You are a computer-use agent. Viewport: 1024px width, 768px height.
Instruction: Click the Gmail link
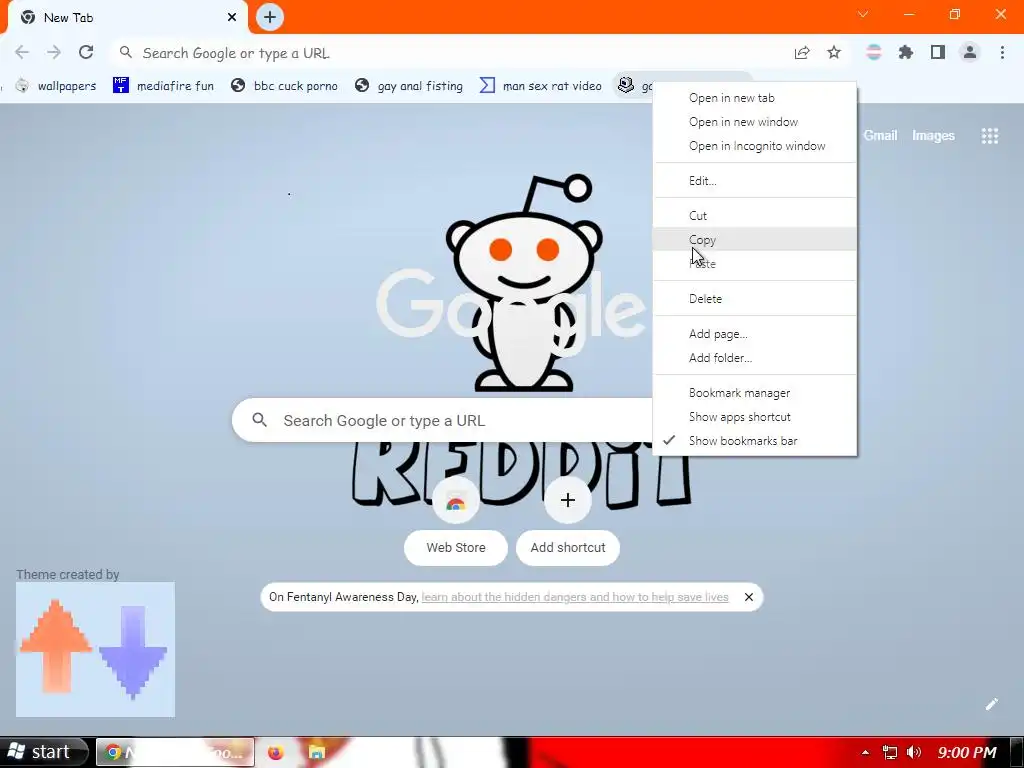(x=880, y=135)
